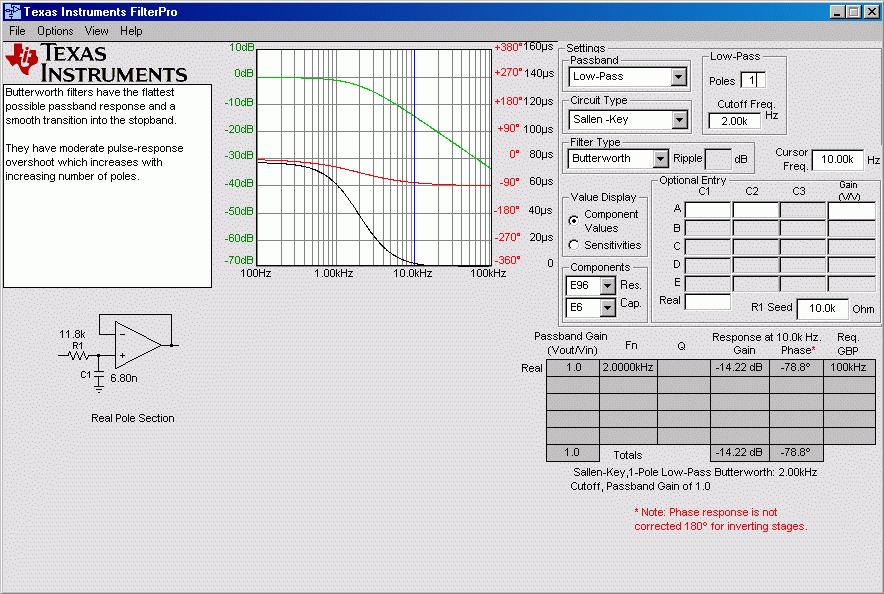Expand the Circuit Type Sallen-Key dropdown
This screenshot has height=594, width=884.
pos(679,119)
